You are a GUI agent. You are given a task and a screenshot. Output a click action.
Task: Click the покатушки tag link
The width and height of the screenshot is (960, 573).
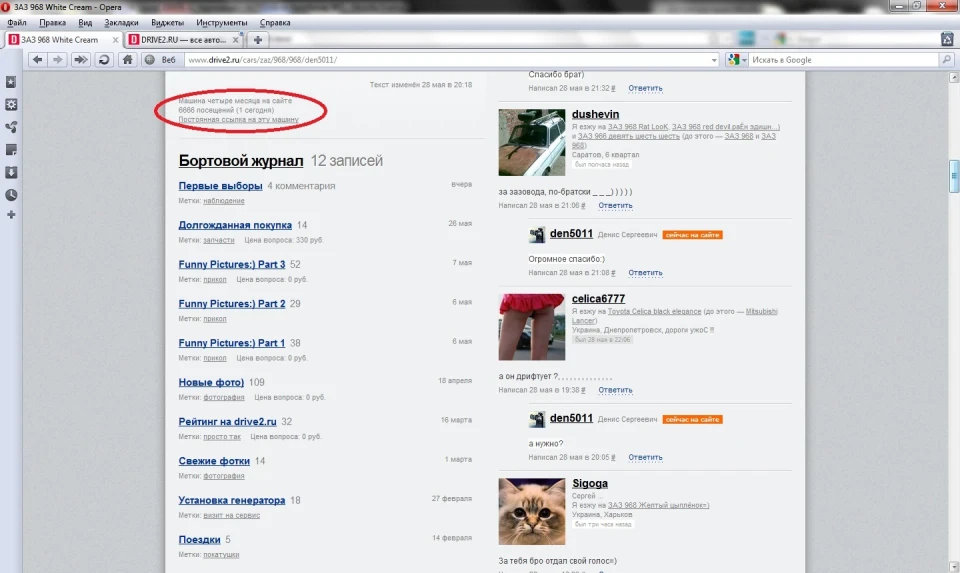click(221, 555)
